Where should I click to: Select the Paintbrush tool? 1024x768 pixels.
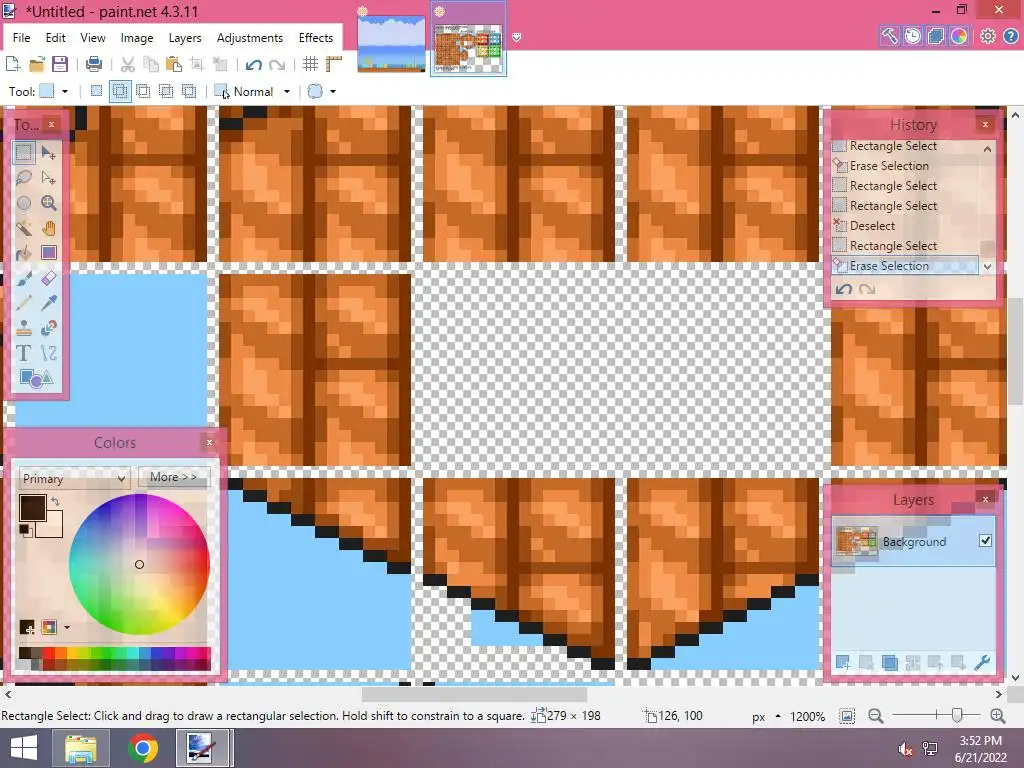pyautogui.click(x=24, y=278)
